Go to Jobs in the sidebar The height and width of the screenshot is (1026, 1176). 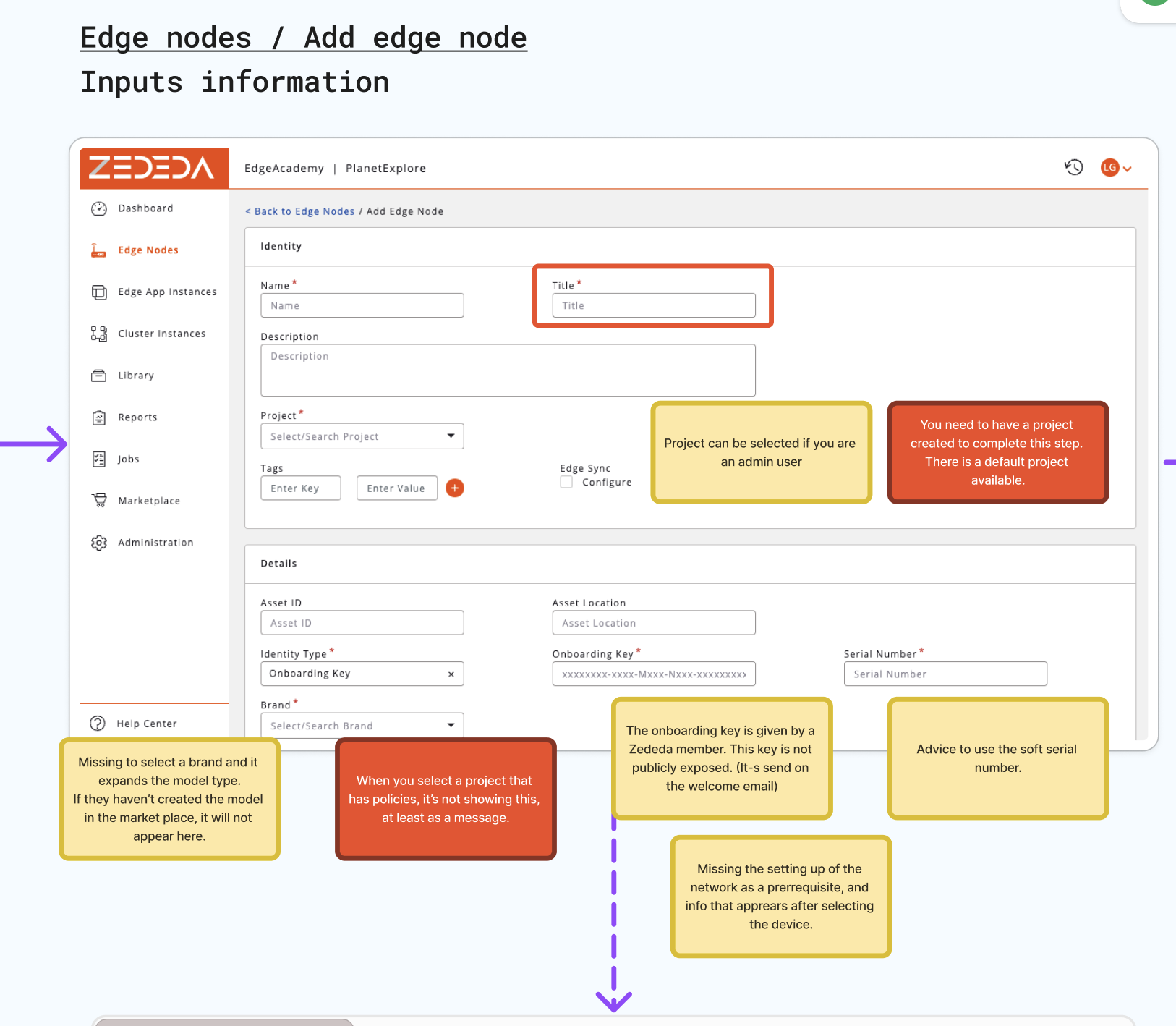click(x=129, y=459)
